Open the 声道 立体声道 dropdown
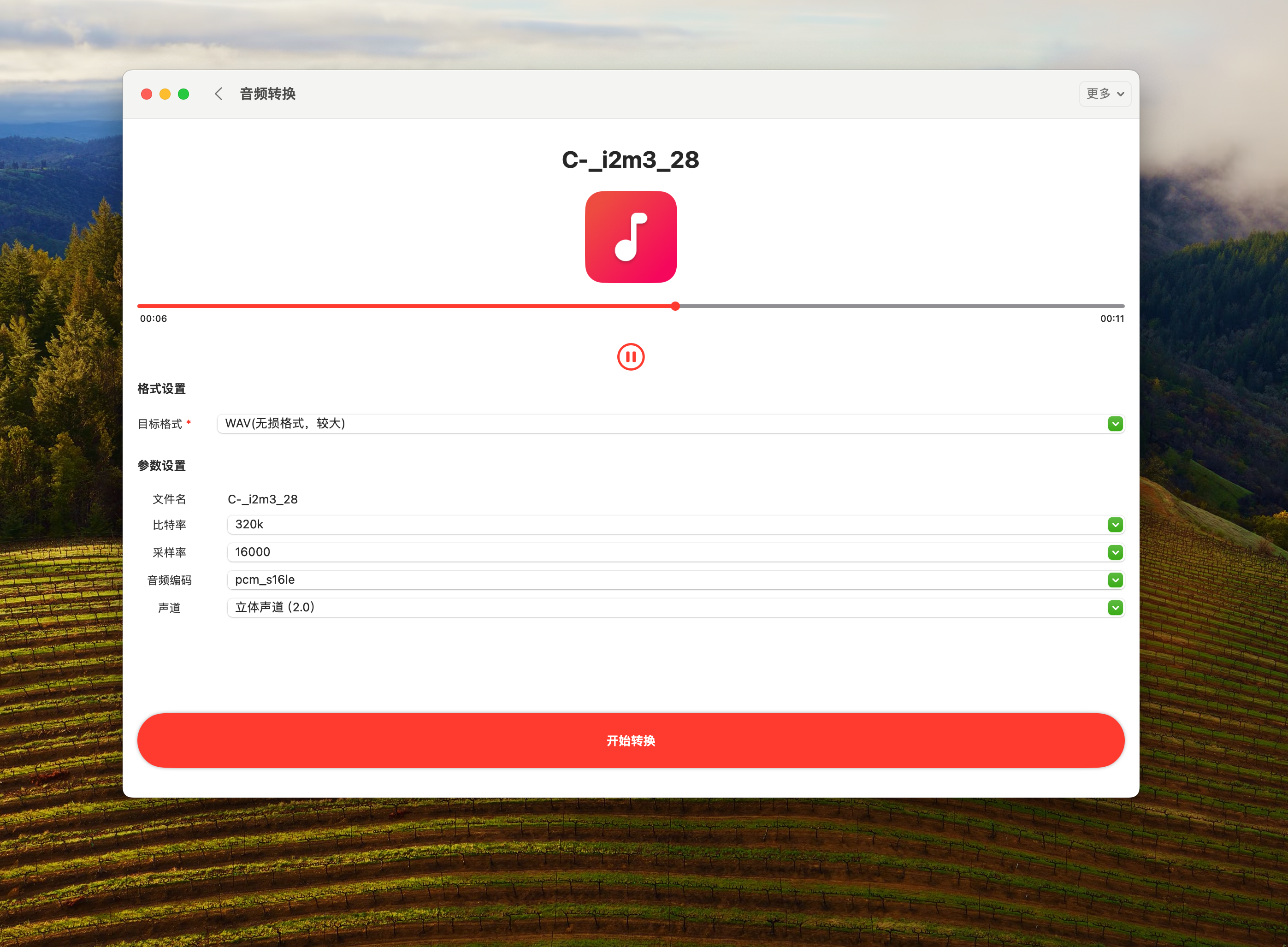The image size is (1288, 947). [x=676, y=608]
